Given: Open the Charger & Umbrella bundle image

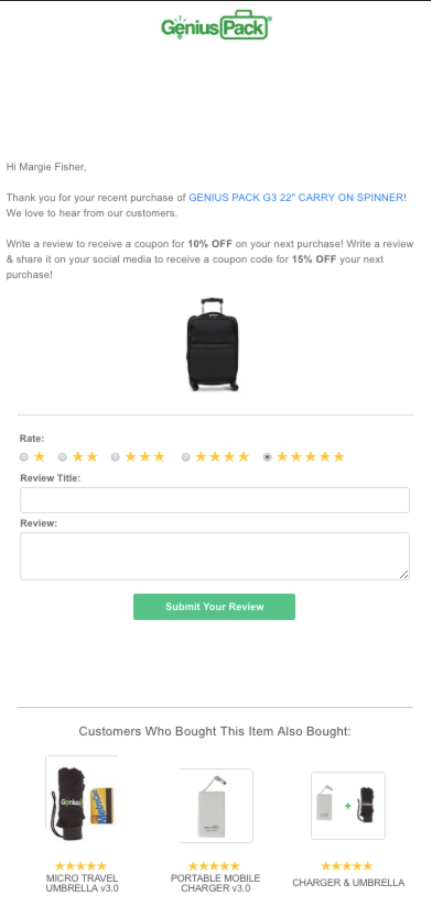Looking at the screenshot, I should (x=348, y=805).
